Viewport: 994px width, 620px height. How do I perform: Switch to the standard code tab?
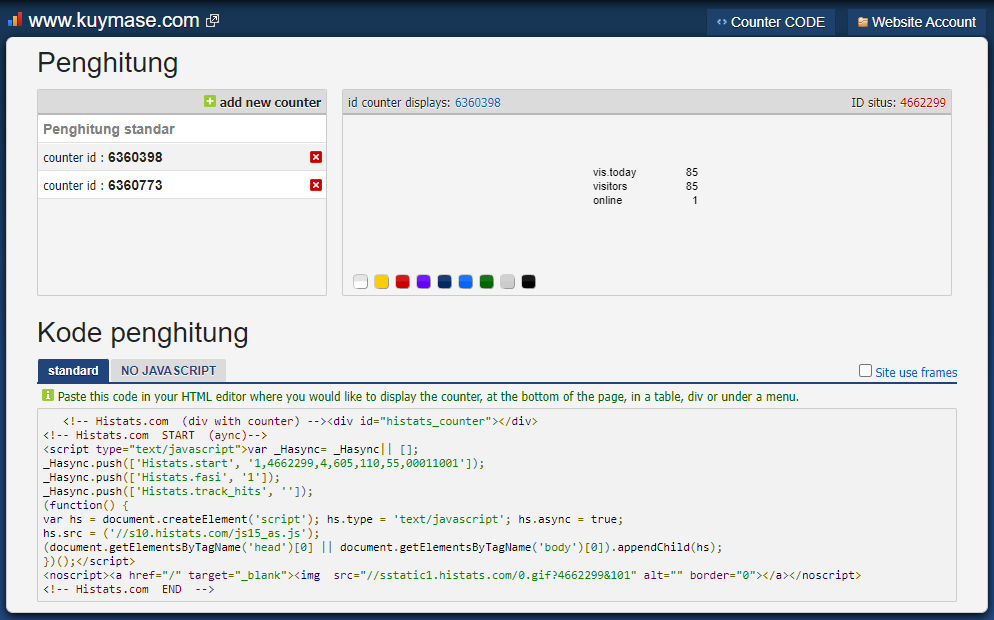pos(74,371)
